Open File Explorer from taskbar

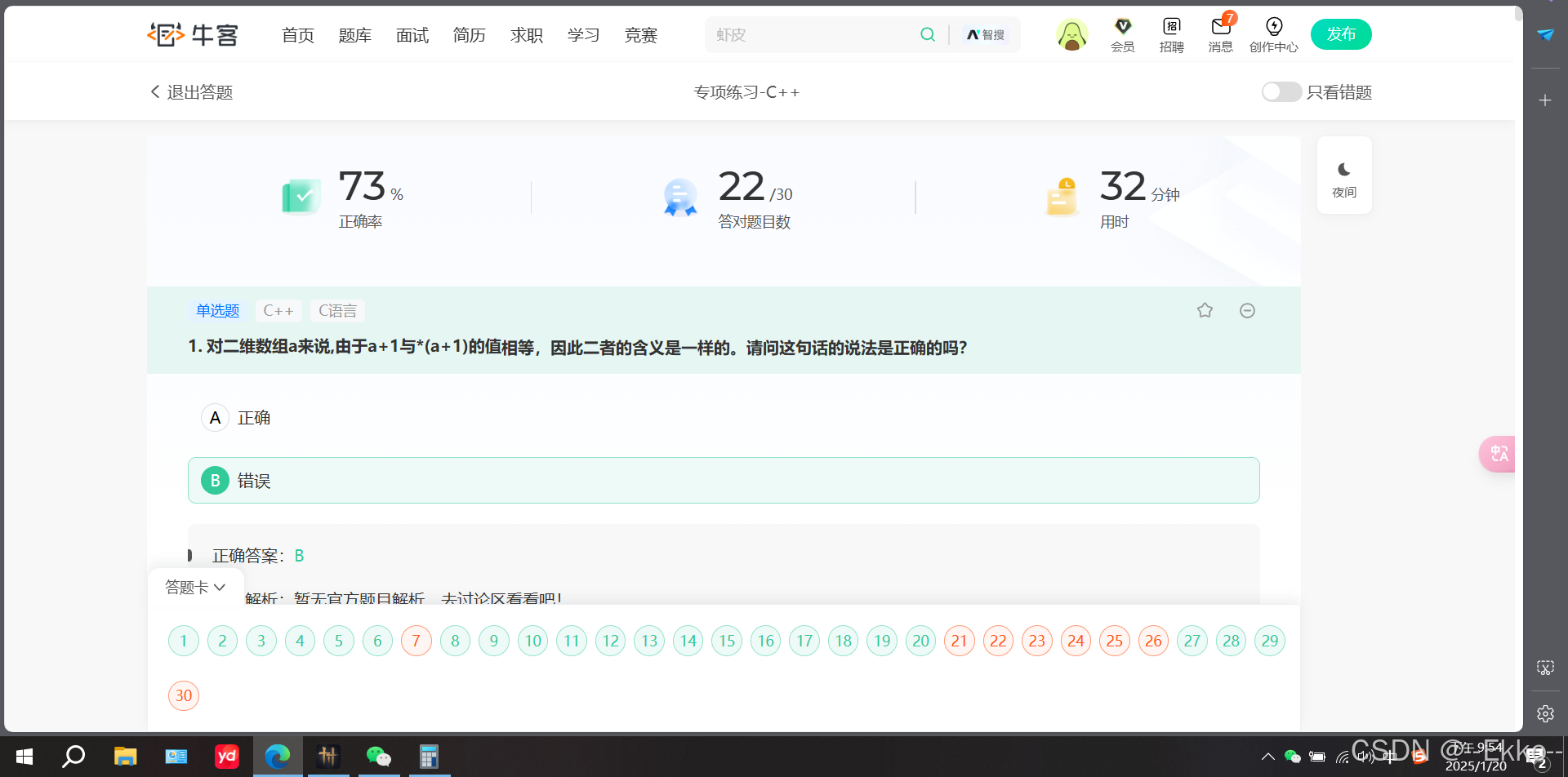tap(125, 757)
